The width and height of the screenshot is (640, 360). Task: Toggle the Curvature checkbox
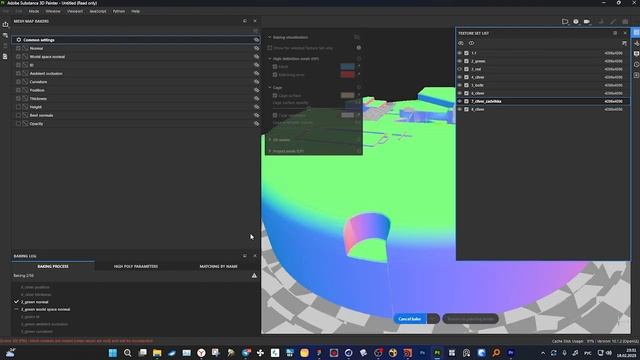(18, 82)
